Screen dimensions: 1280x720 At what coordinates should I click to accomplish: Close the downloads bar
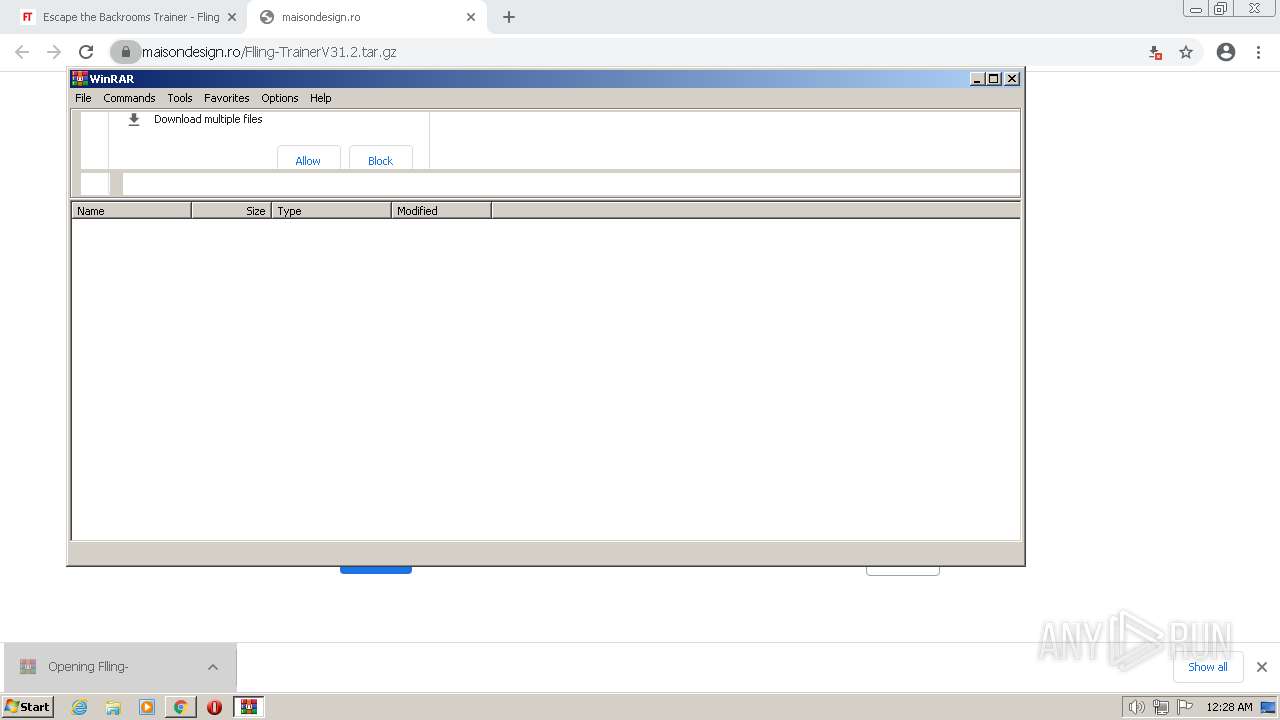[1262, 667]
